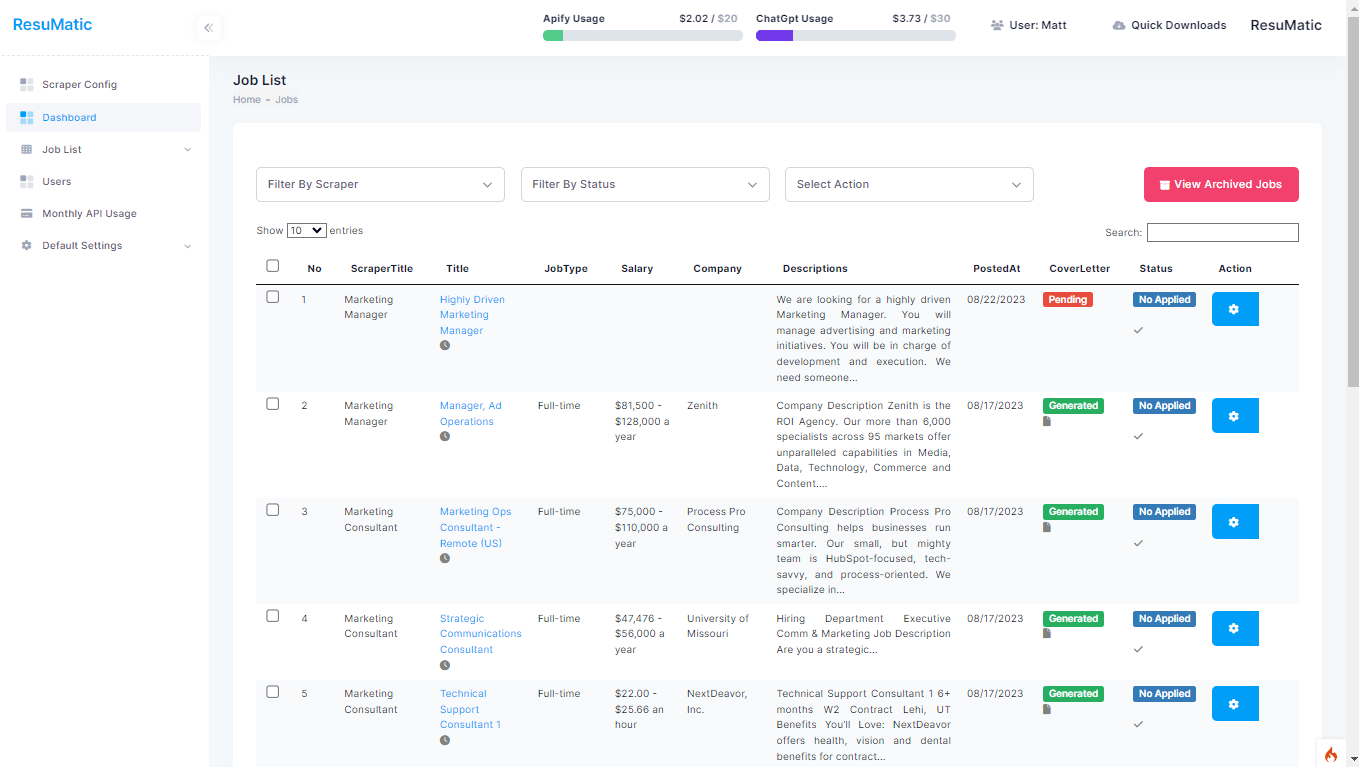Select checkbox for Strategic Communications Consultant row

pos(273,616)
